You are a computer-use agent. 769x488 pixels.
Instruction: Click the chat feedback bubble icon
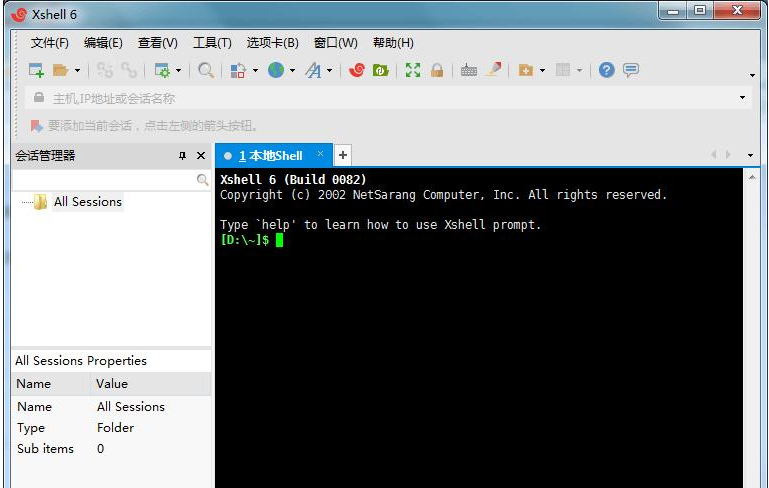631,70
